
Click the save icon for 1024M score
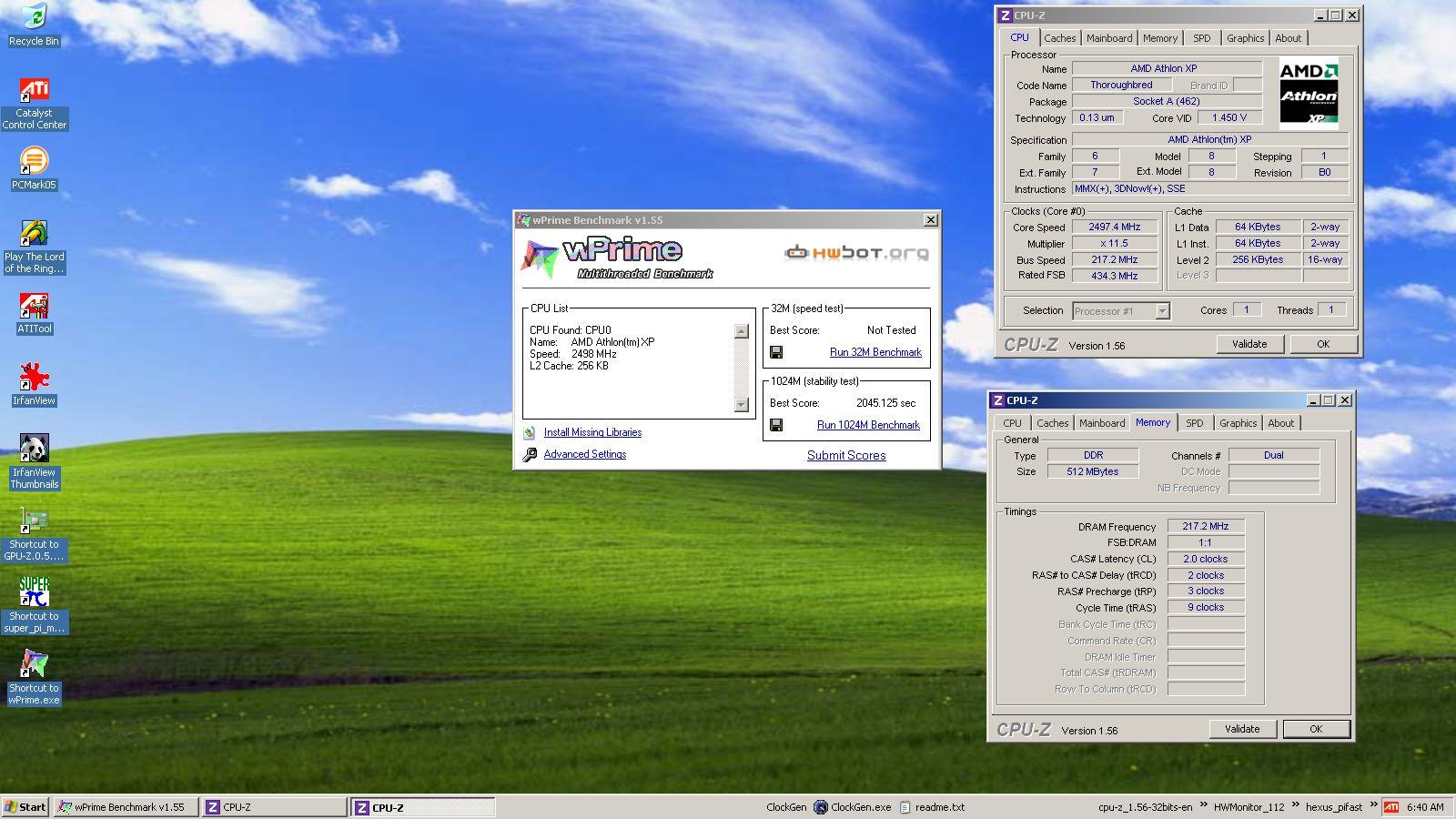tap(776, 425)
